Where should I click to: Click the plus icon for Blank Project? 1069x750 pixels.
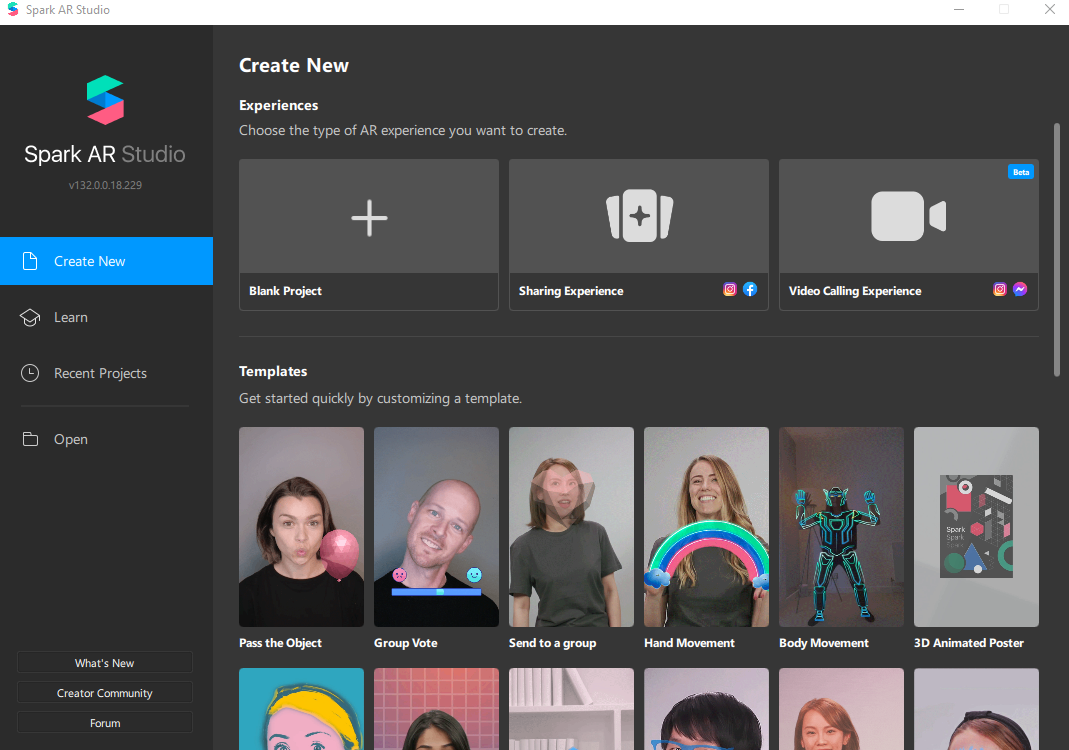click(x=370, y=218)
